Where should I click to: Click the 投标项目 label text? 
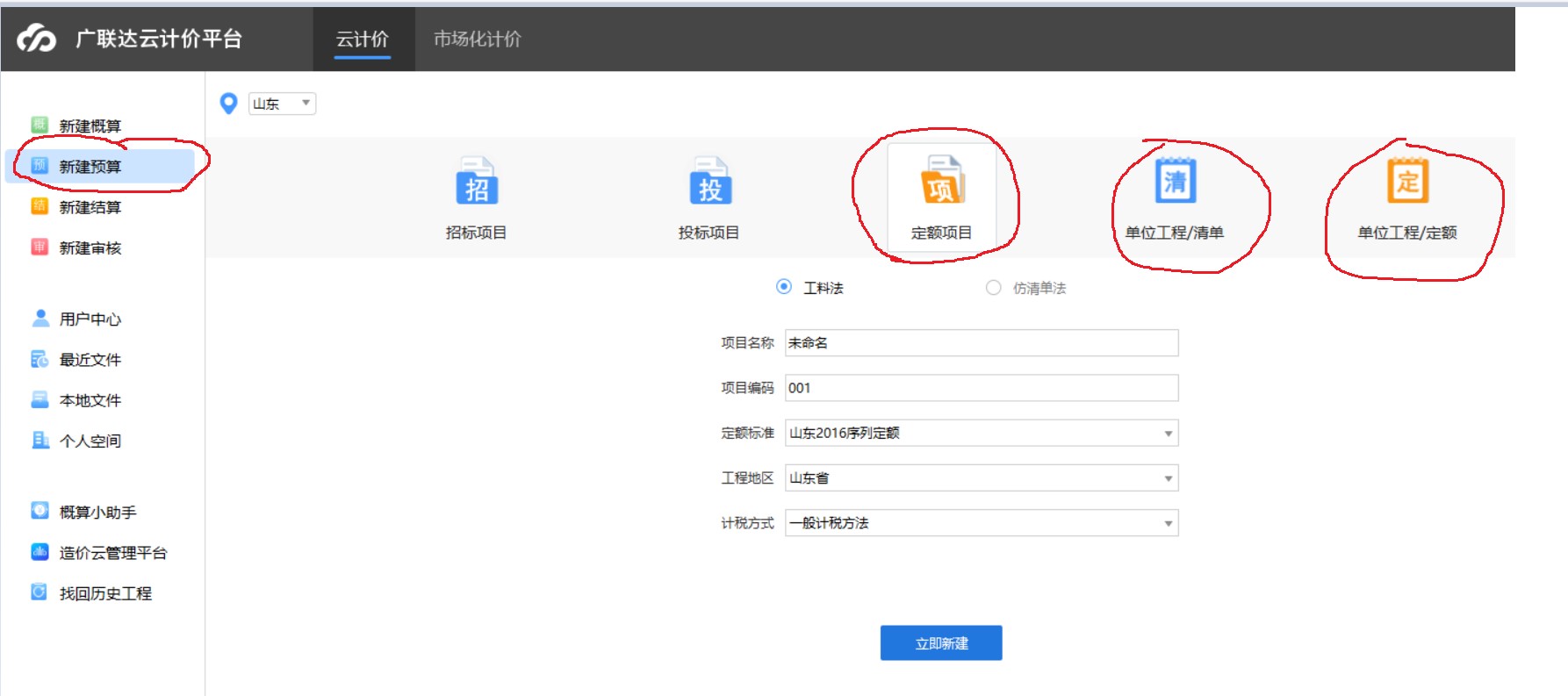(x=708, y=233)
